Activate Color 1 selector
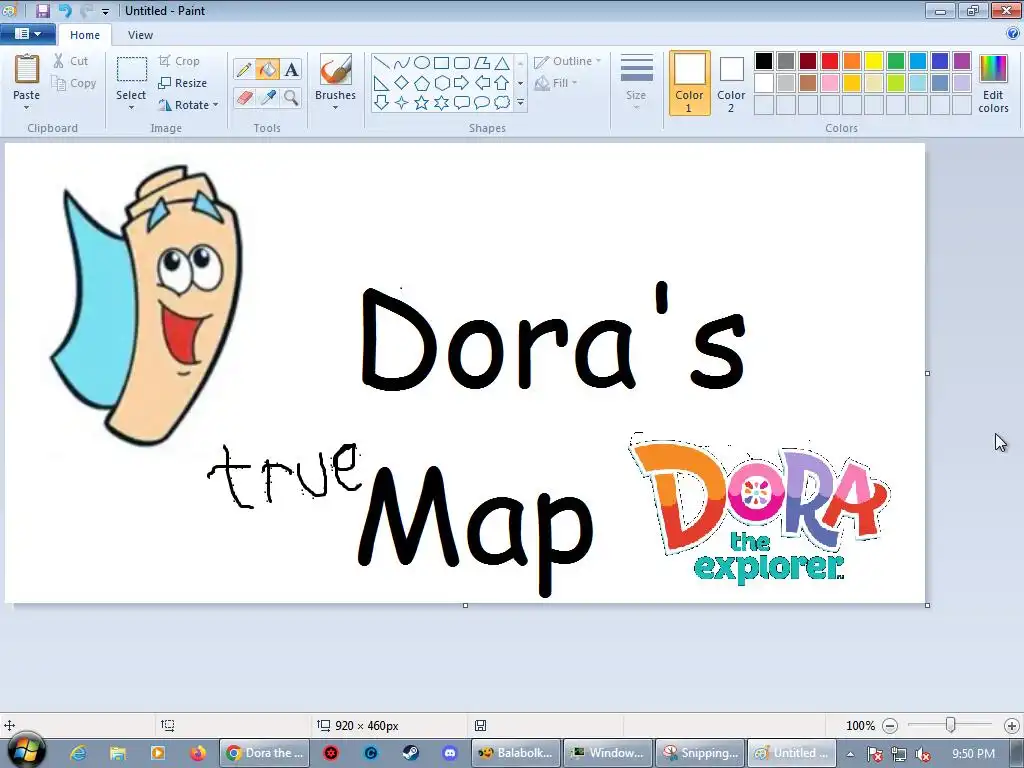Image resolution: width=1024 pixels, height=768 pixels. pyautogui.click(x=690, y=83)
